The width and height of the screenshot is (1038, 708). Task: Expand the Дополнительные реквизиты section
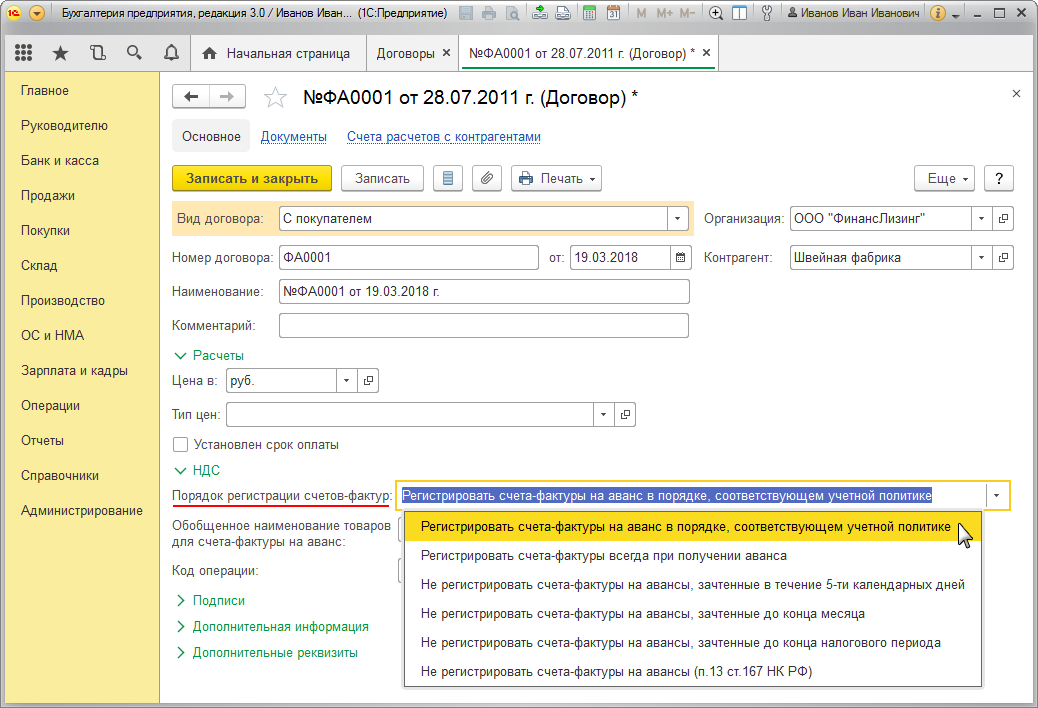(267, 652)
